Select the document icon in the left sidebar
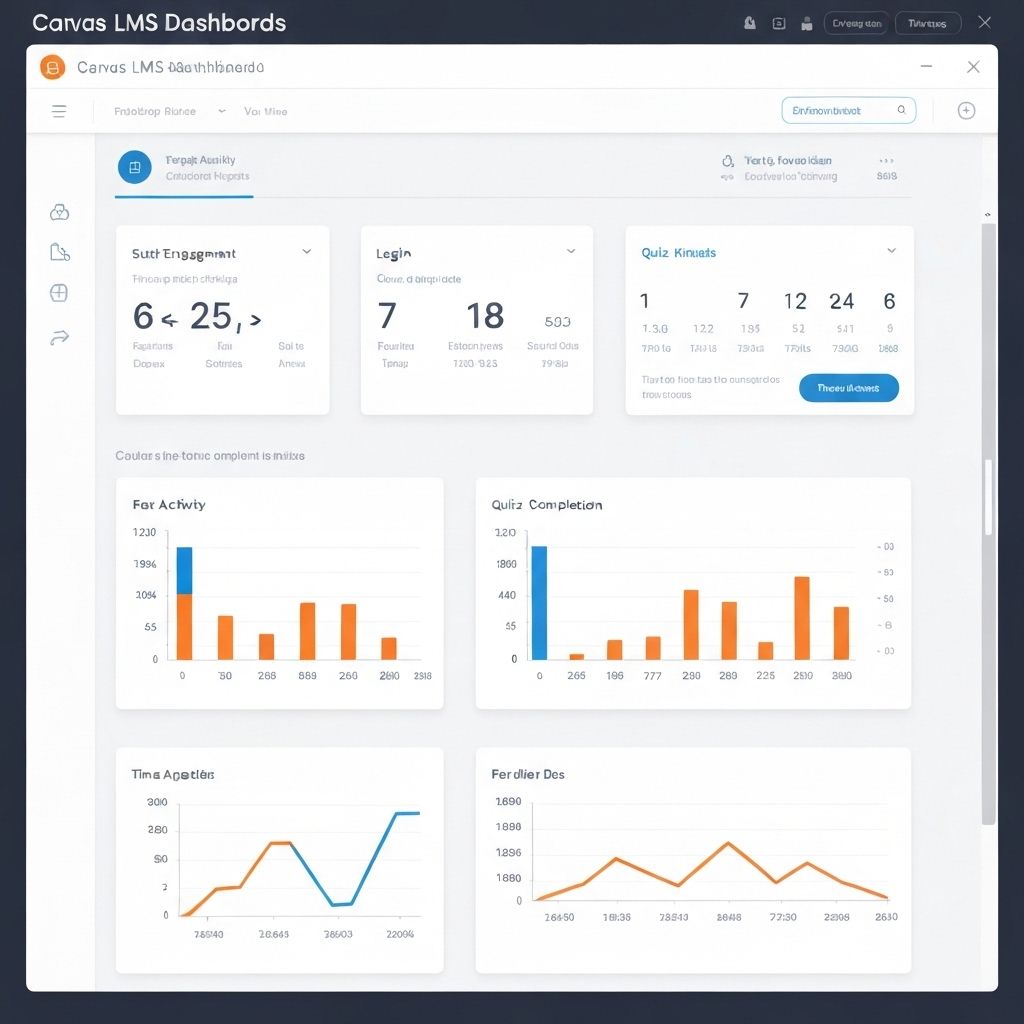This screenshot has width=1024, height=1024. pos(59,252)
